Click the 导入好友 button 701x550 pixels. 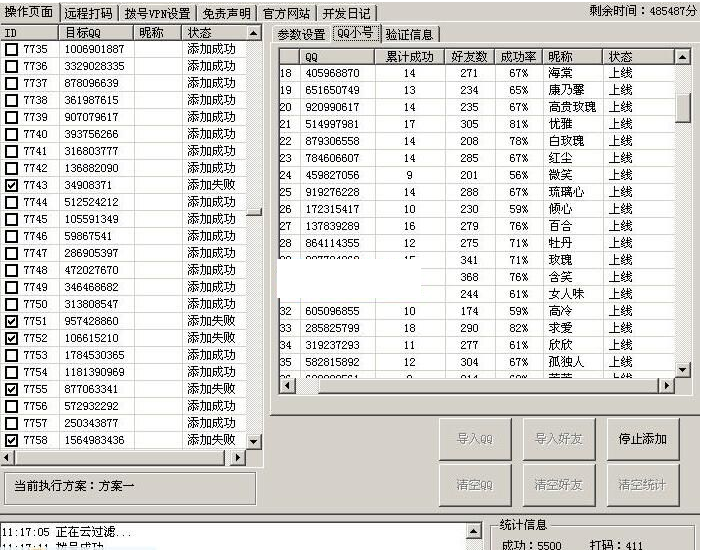pyautogui.click(x=558, y=439)
